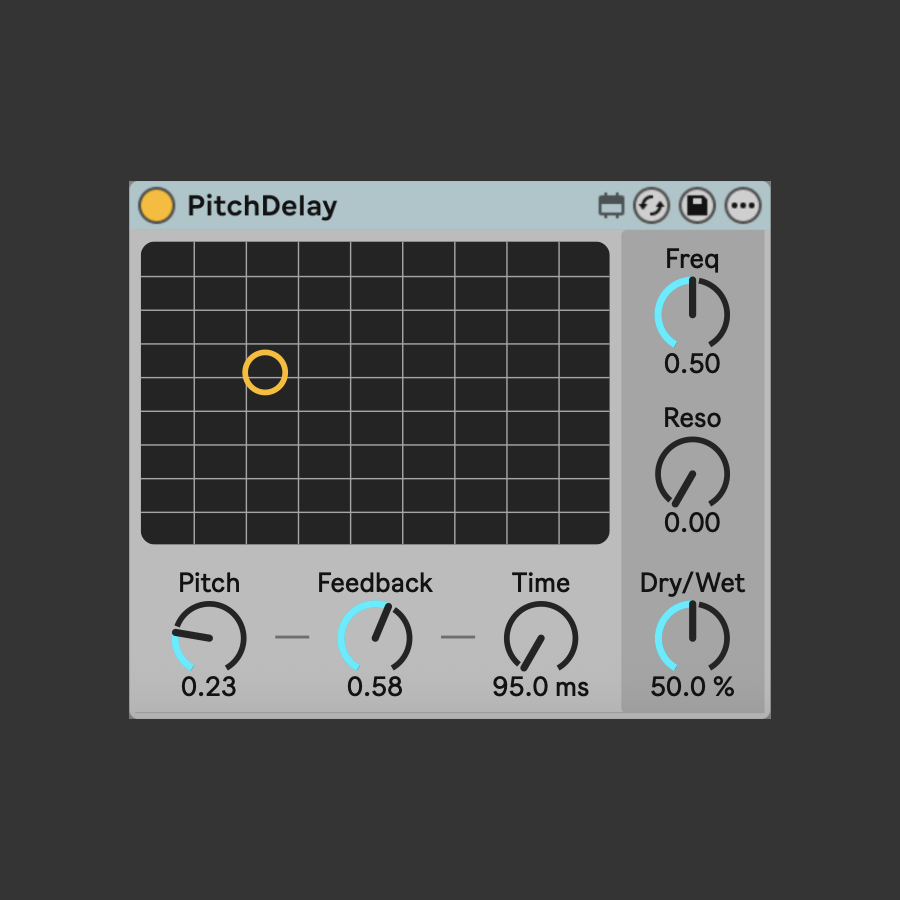The height and width of the screenshot is (900, 900).
Task: Select the 0.58 Feedback value field
Action: tap(375, 686)
